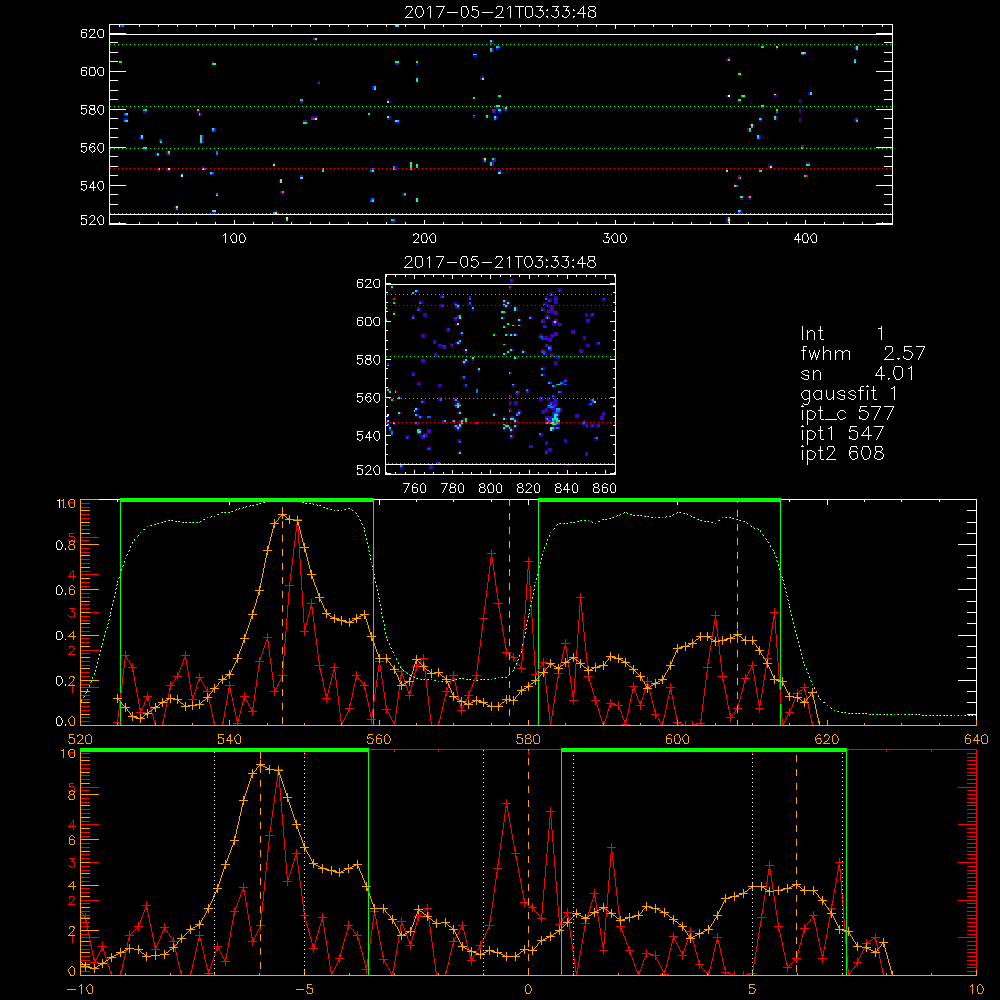Click x-axis label 300 under wide image
1000x1000 pixels.
(x=615, y=239)
